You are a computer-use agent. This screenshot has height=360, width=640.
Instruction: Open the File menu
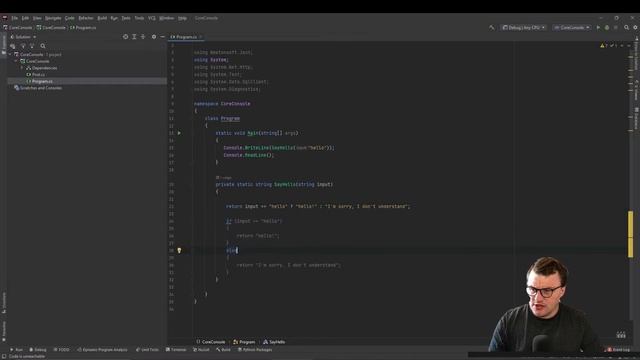[15, 18]
